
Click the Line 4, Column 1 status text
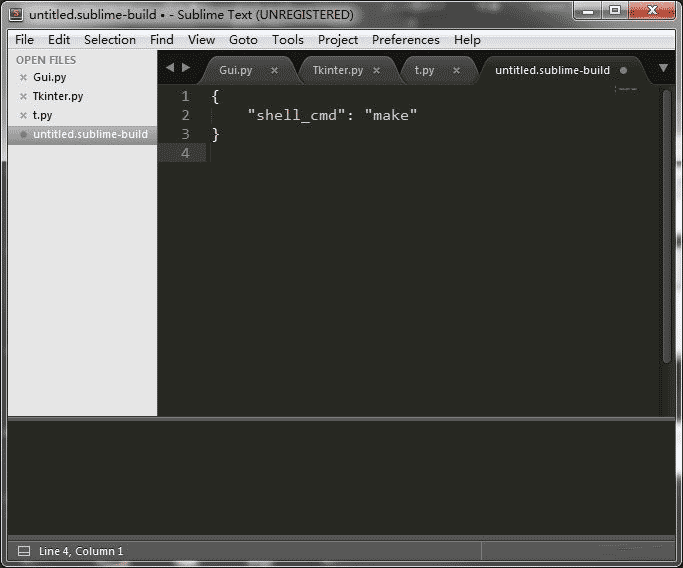(81, 551)
